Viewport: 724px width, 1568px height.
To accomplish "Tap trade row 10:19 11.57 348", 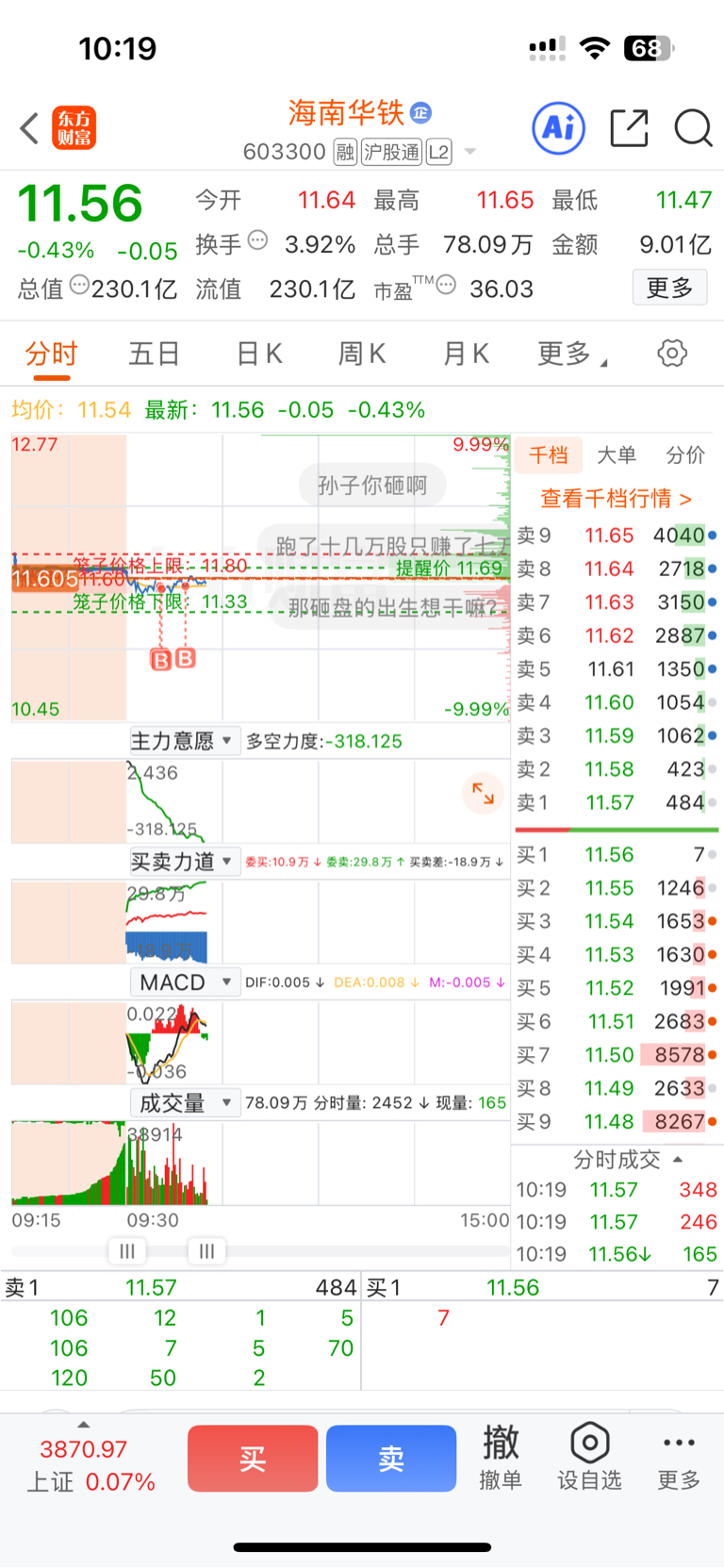I will click(x=617, y=1190).
